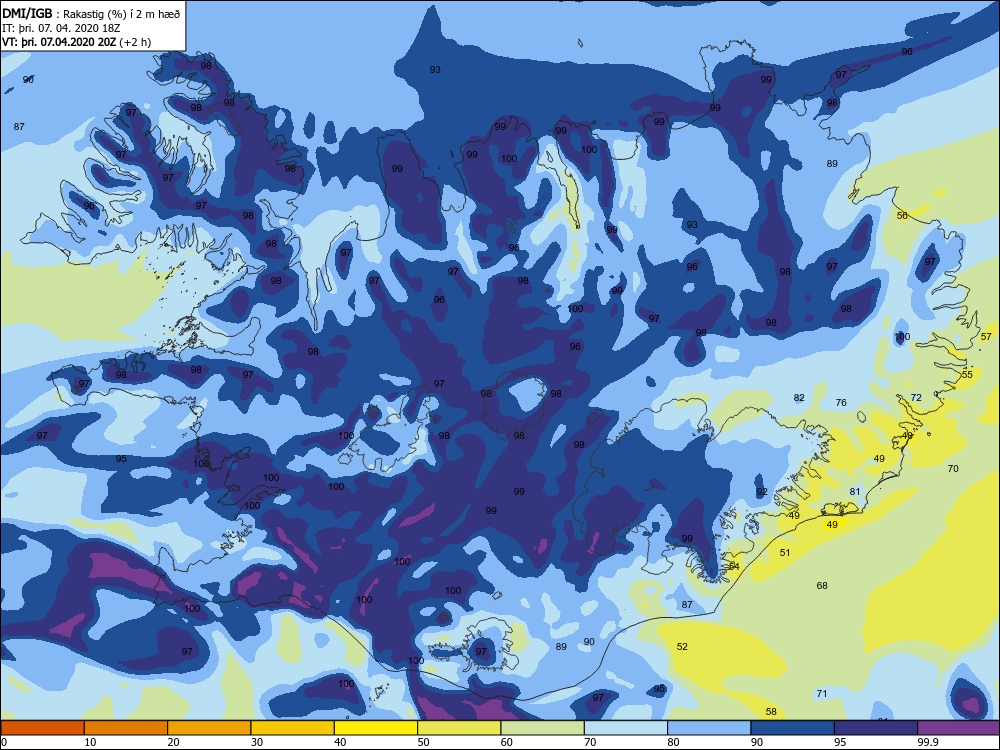This screenshot has height=750, width=1000.
Task: Click the light blue 80–90 legend swatch
Action: pos(709,728)
